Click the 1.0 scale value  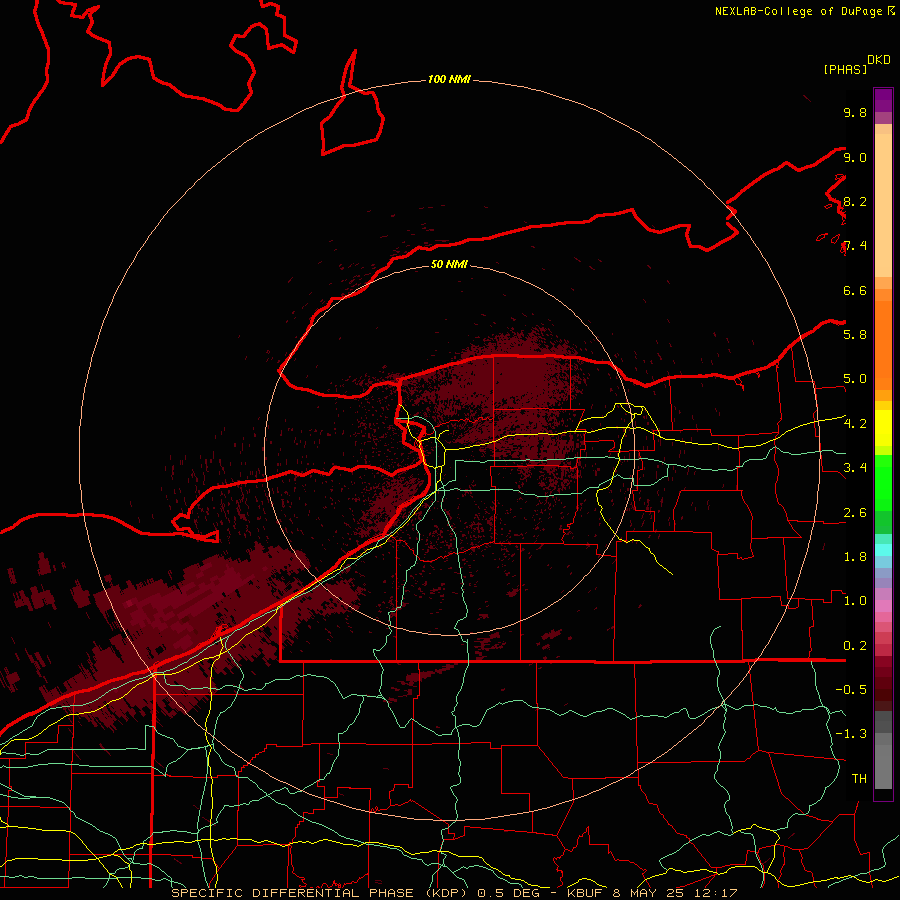(x=855, y=601)
